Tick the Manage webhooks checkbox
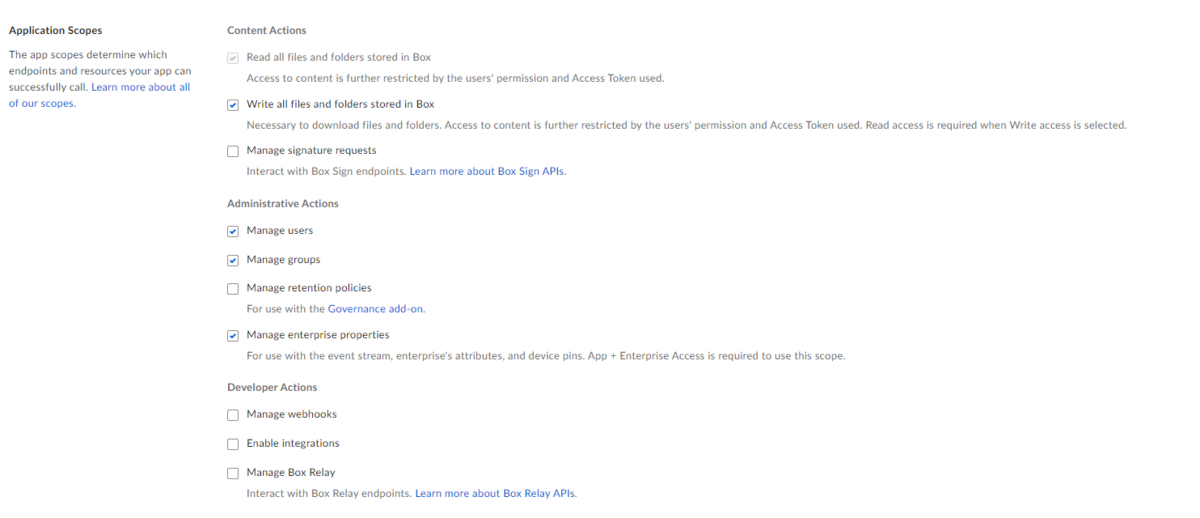The height and width of the screenshot is (518, 1200). tap(233, 415)
